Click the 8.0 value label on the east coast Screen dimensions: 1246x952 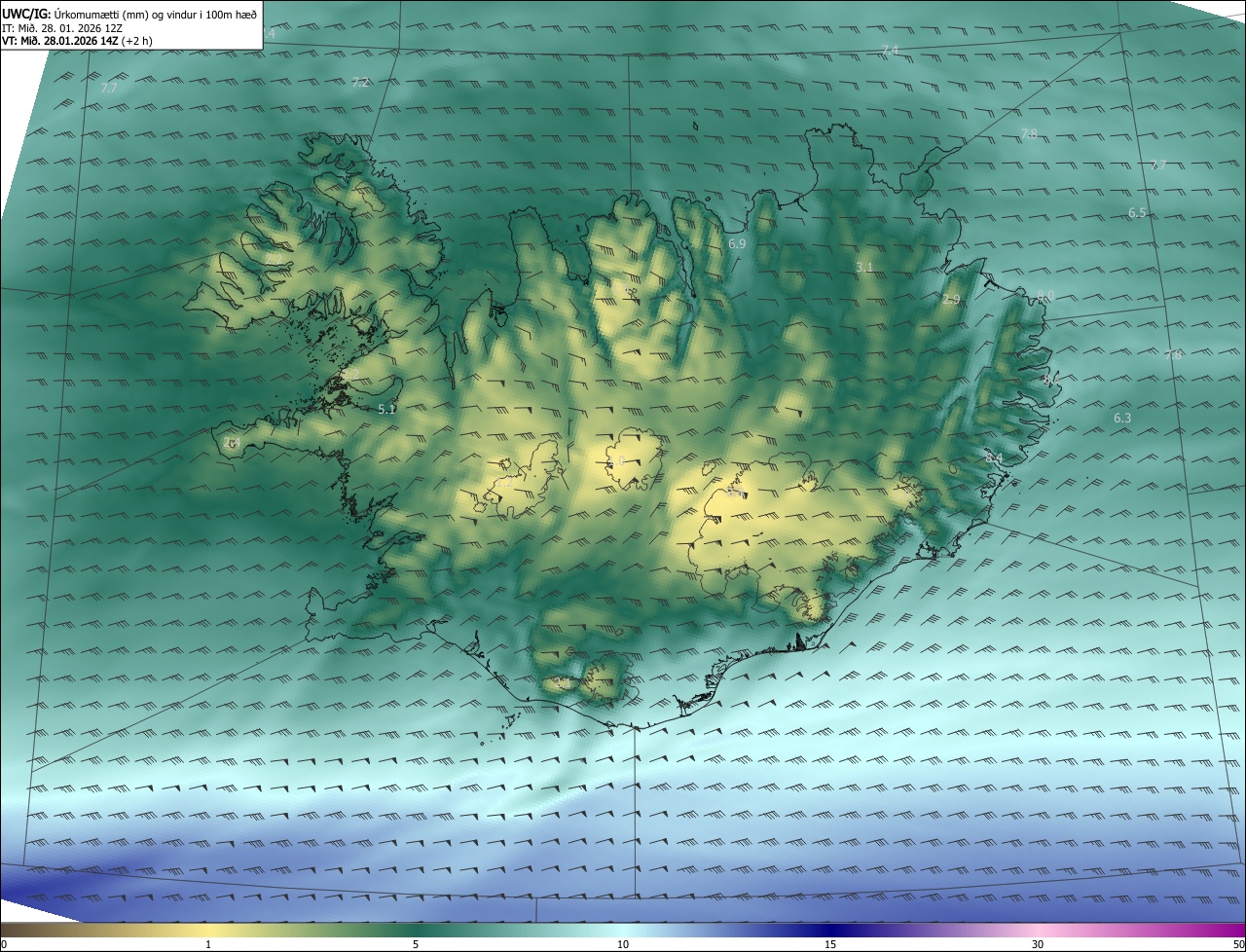(1045, 295)
